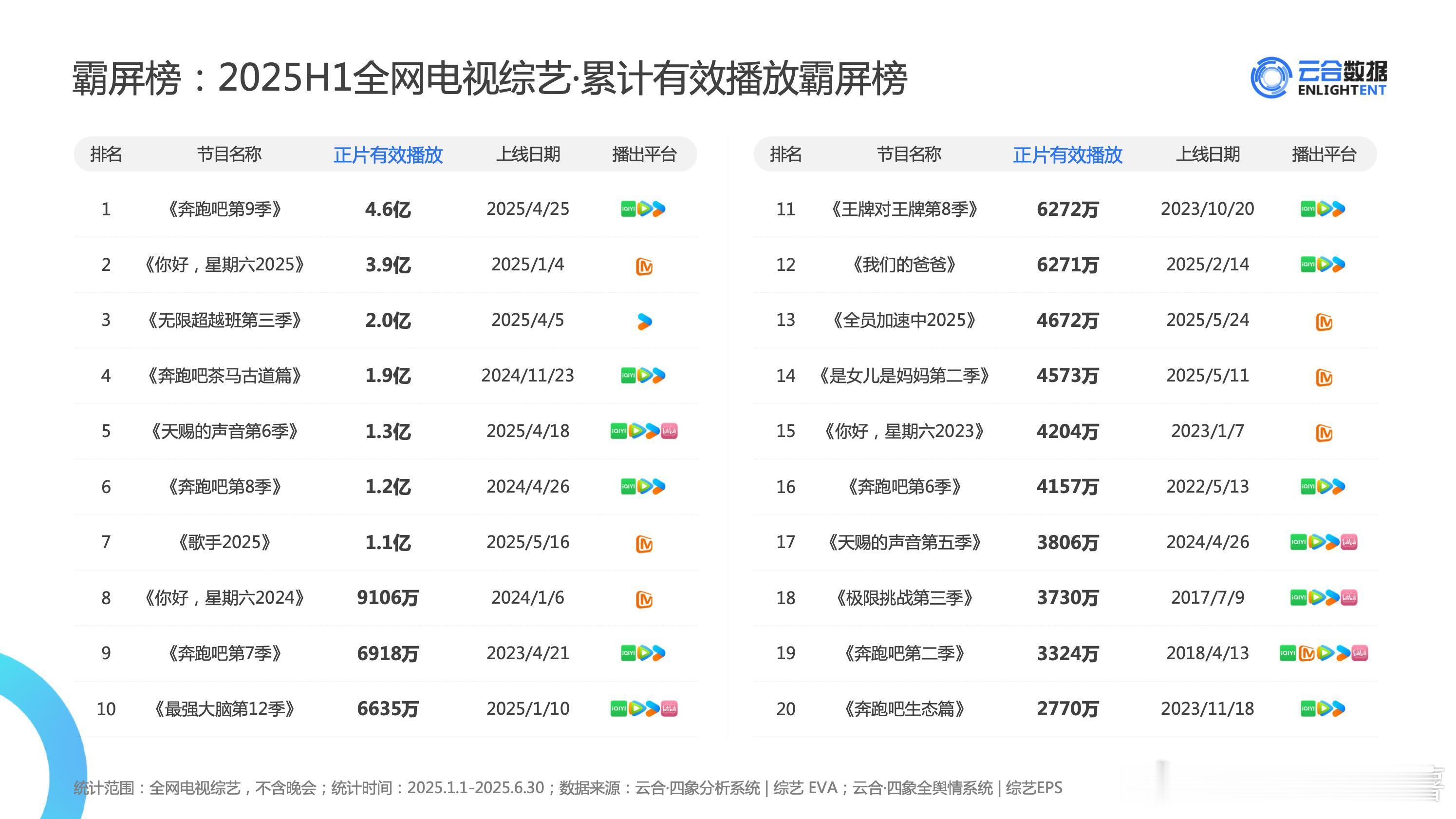The width and height of the screenshot is (1456, 819).
Task: Click the launch date 2018/4/13
Action: 1208,653
